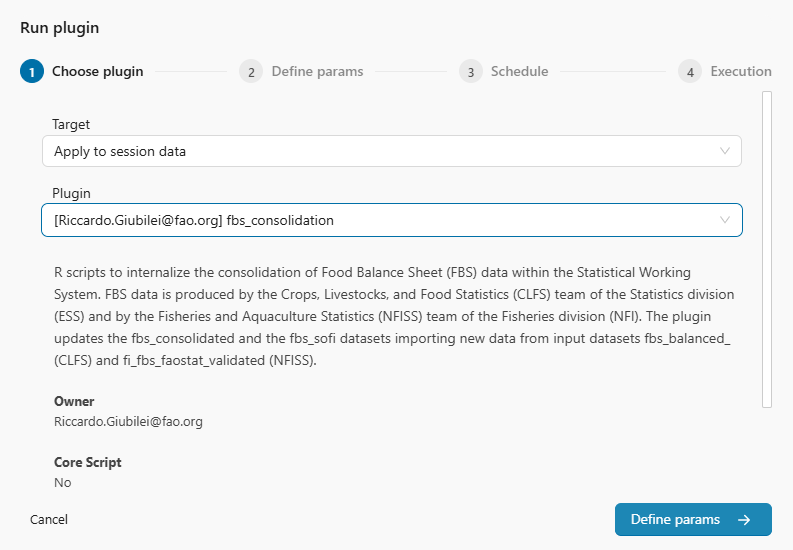Click the 'Run plugin' dialog title

[59, 28]
